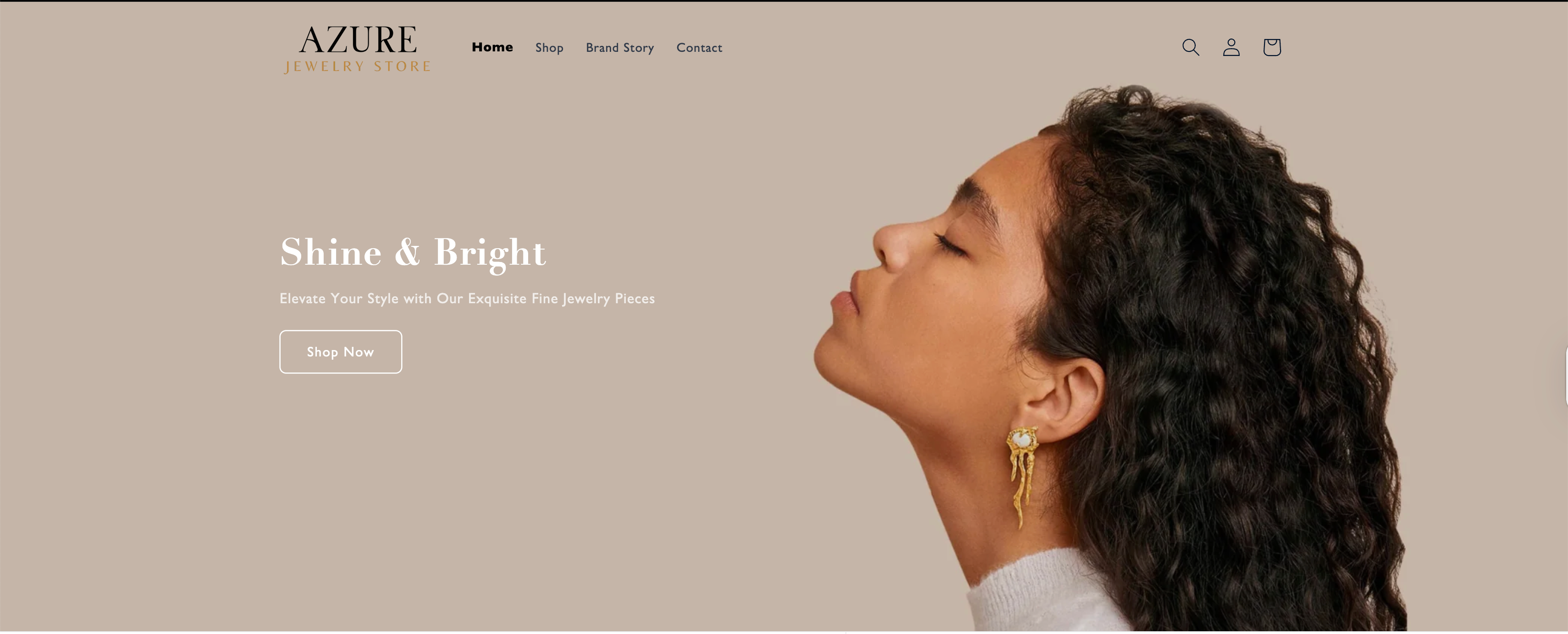The height and width of the screenshot is (634, 1568).
Task: Click the AZURE logo wordmark
Action: tap(358, 39)
